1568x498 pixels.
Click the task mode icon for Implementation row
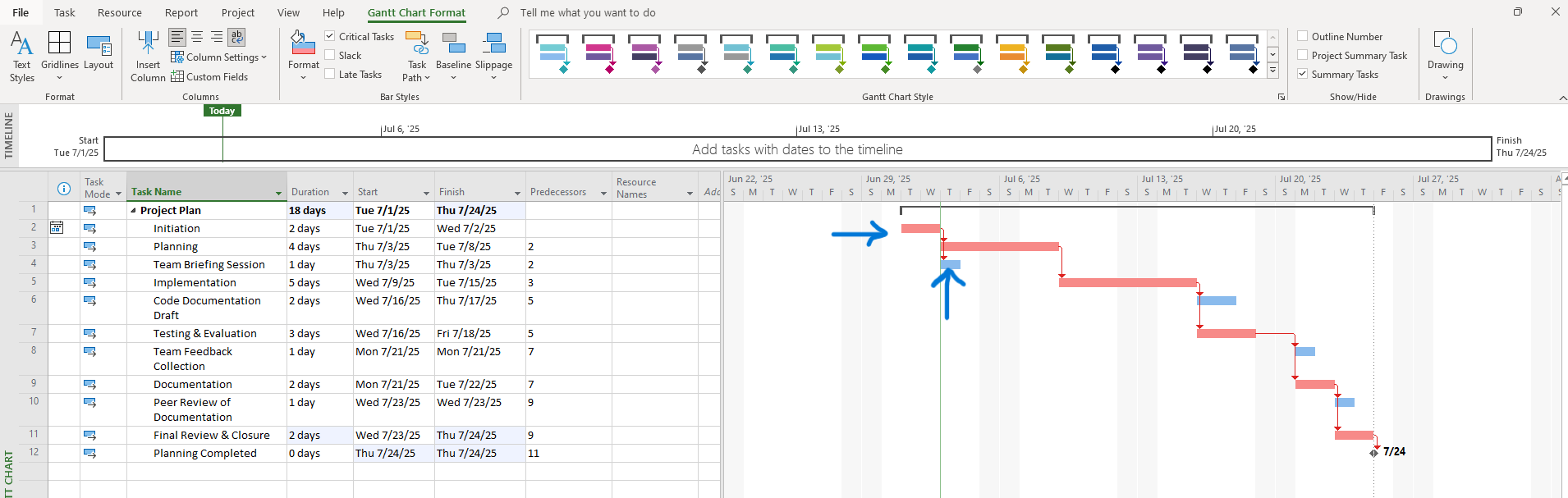click(x=89, y=282)
